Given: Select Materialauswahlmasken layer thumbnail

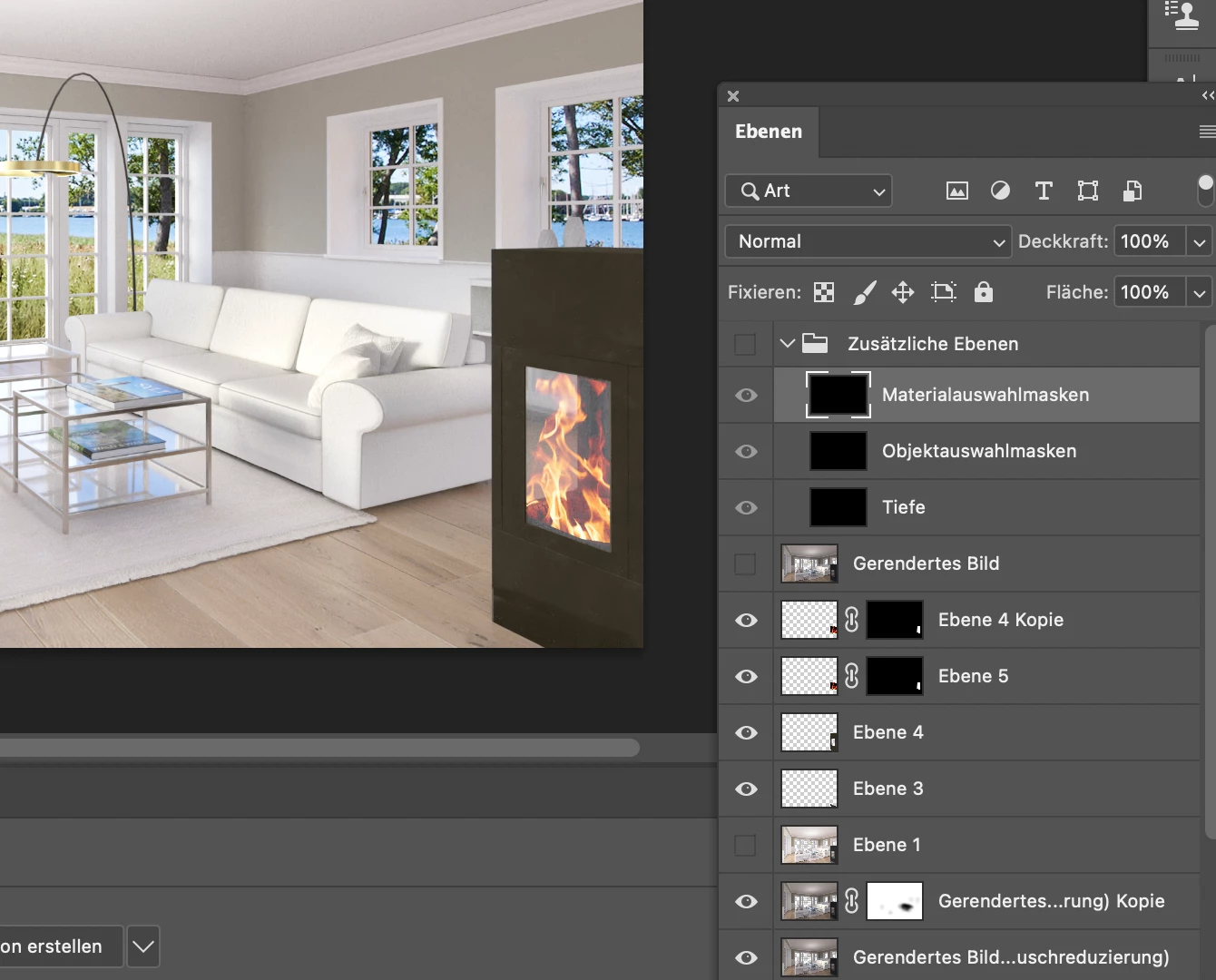Looking at the screenshot, I should pyautogui.click(x=838, y=395).
